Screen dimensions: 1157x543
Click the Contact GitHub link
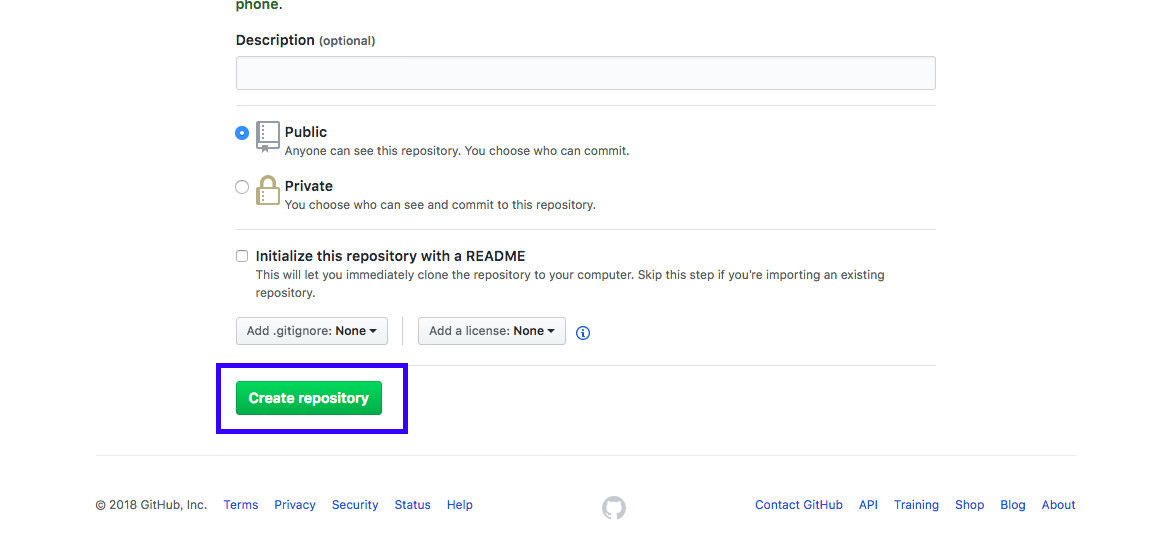coord(798,505)
